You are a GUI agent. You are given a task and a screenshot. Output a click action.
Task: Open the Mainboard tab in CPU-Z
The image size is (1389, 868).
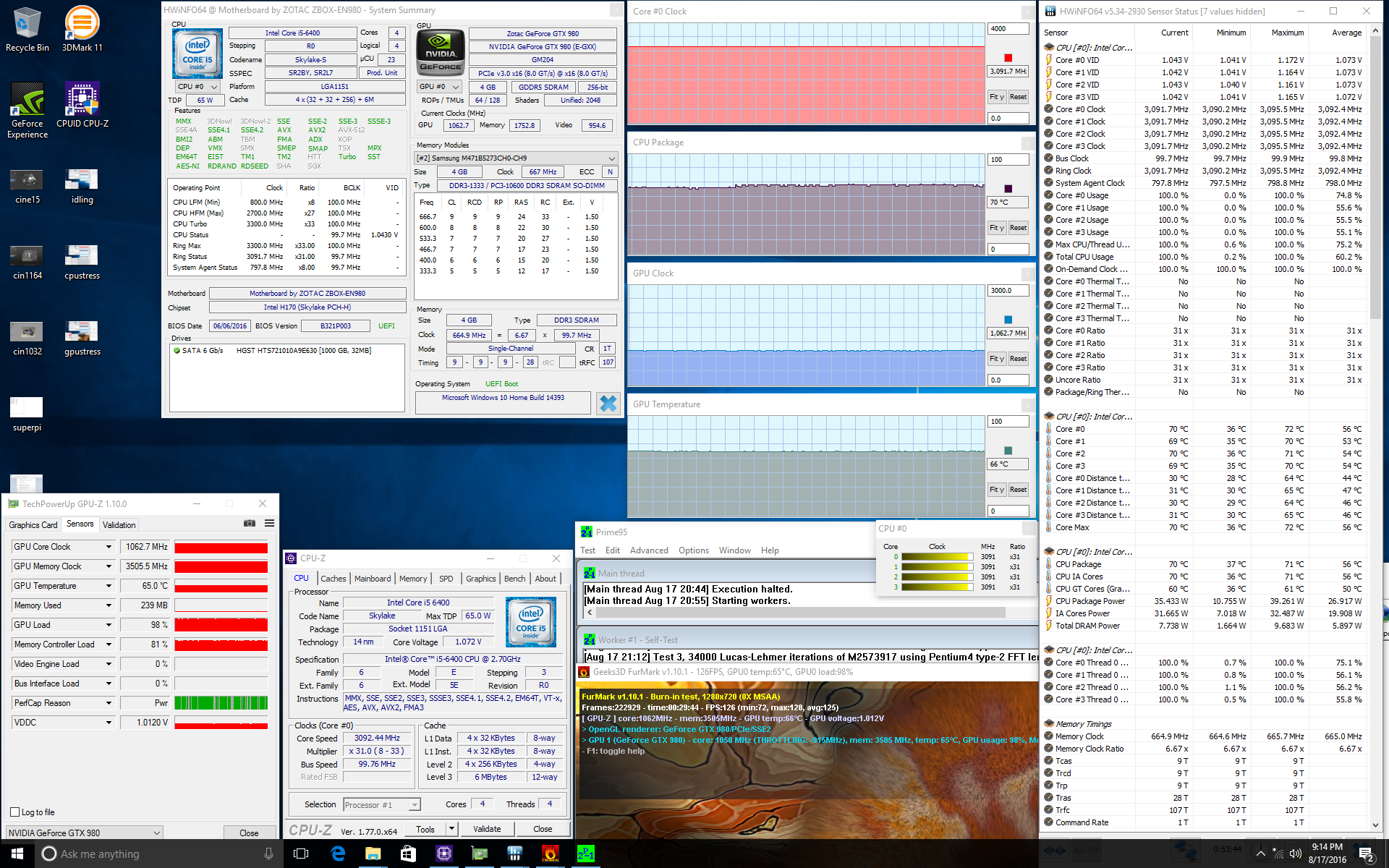coord(373,579)
